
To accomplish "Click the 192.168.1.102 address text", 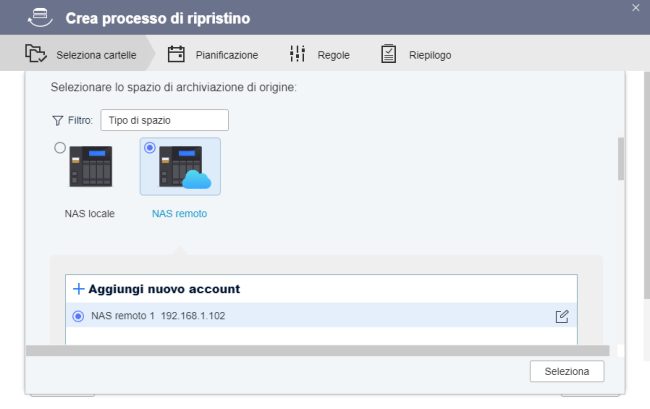I will (x=193, y=316).
